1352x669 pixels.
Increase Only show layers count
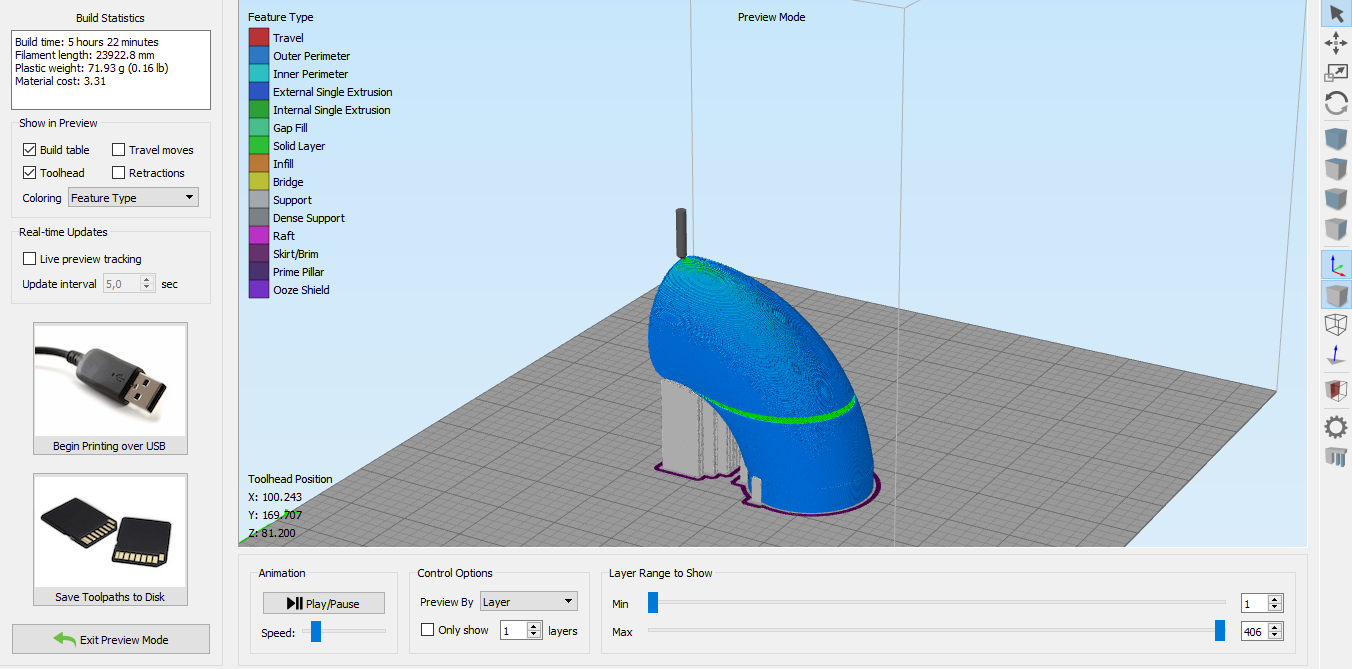pos(536,627)
